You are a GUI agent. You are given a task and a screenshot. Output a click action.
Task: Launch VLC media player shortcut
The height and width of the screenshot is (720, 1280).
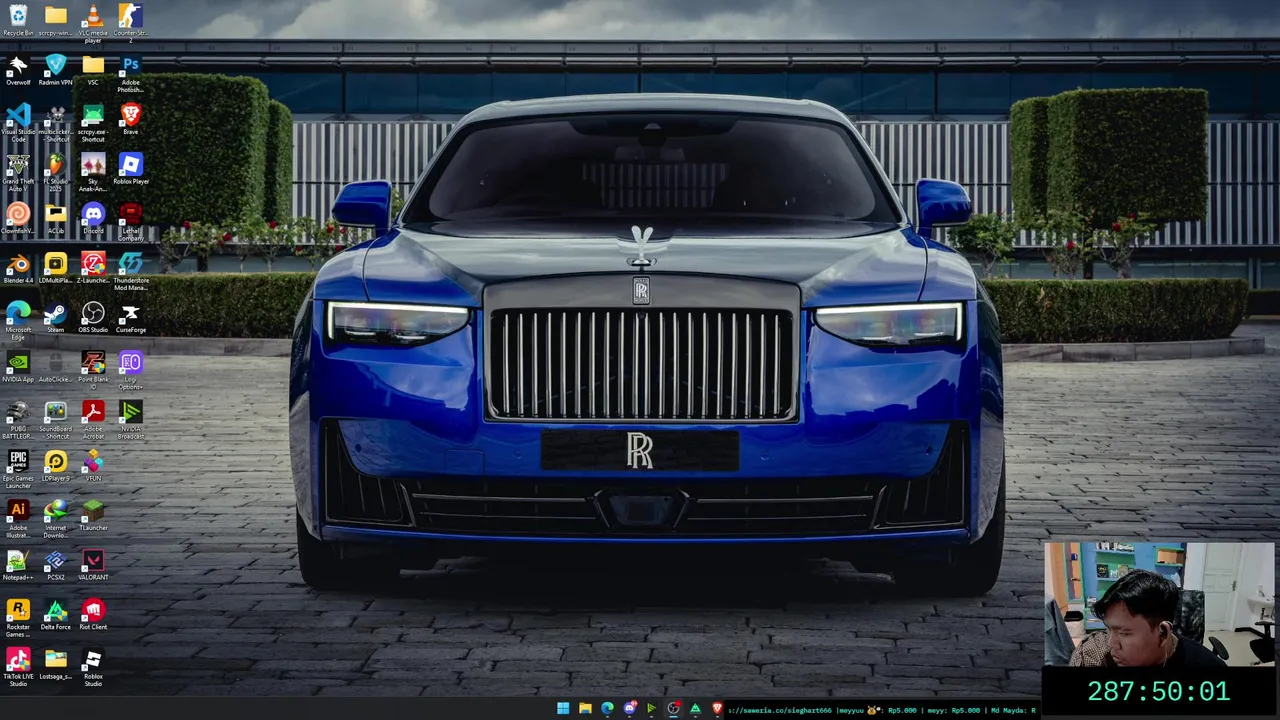coord(93,22)
